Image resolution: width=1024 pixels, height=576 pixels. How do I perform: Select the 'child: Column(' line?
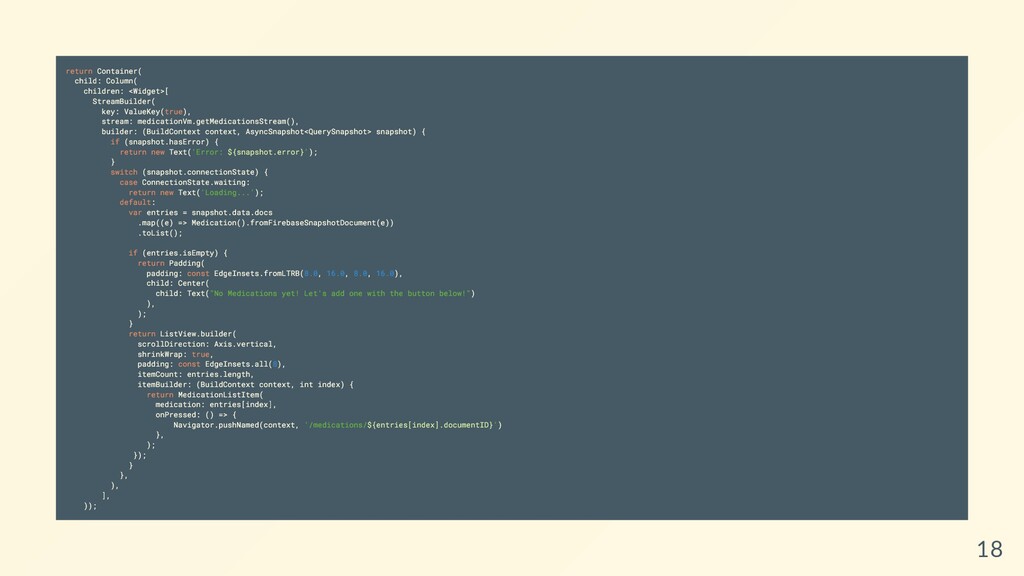(x=106, y=82)
